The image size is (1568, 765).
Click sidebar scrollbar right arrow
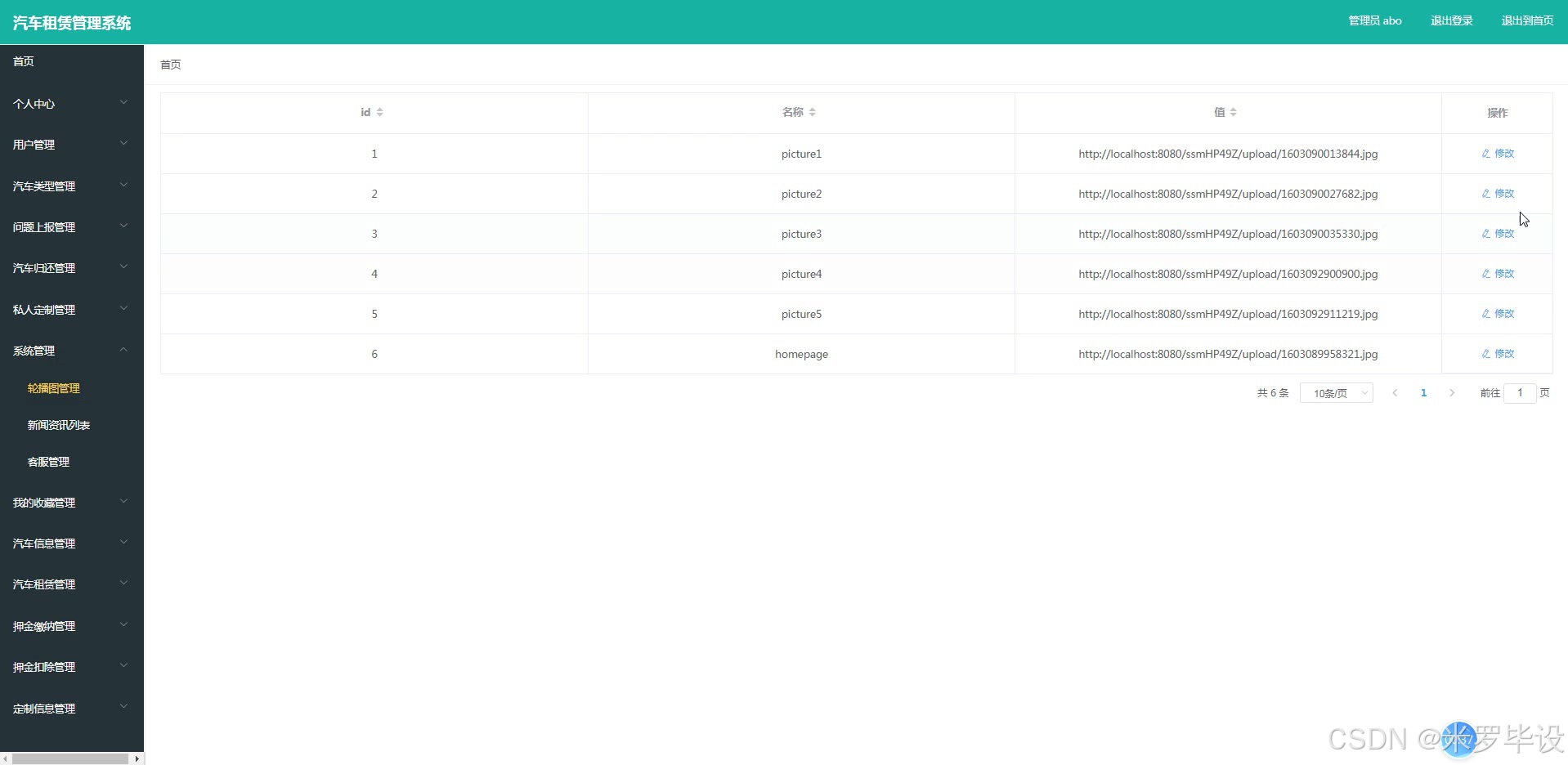[137, 758]
